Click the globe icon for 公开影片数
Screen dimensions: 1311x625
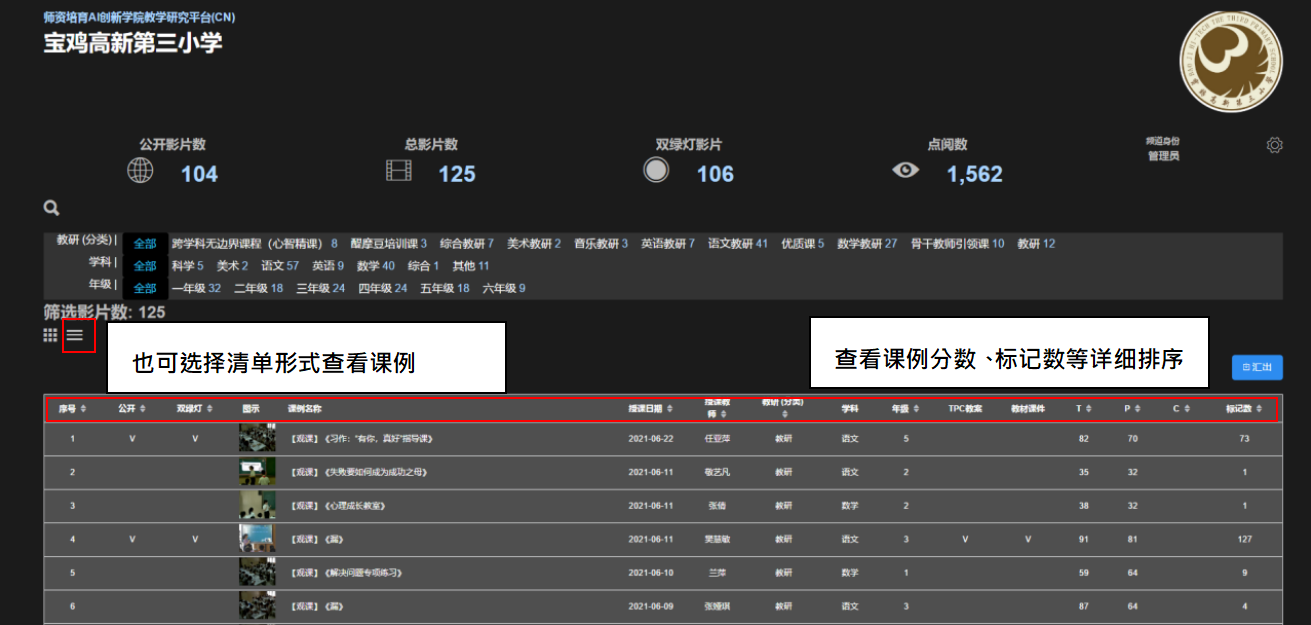[140, 171]
